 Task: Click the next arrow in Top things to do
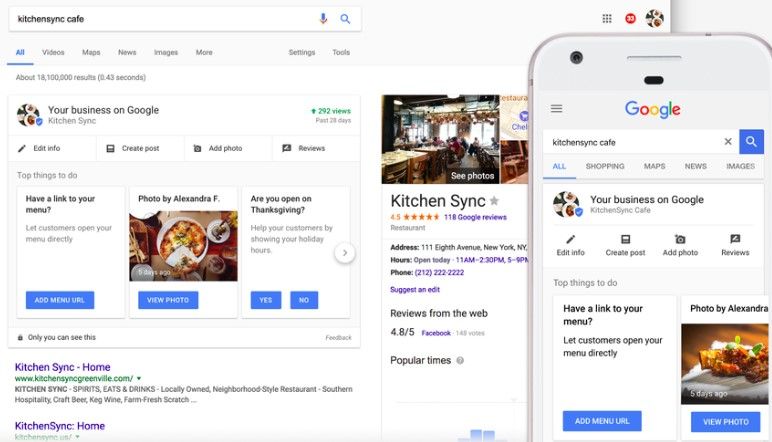(x=345, y=253)
